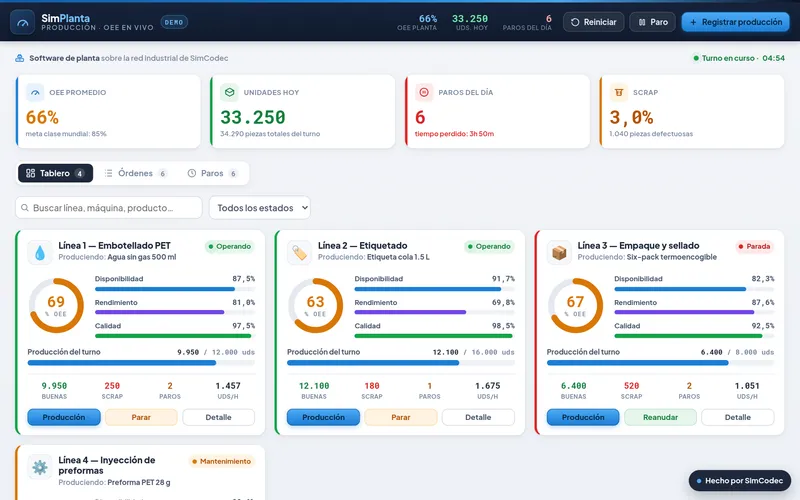This screenshot has height=500, width=800.
Task: Click the Mantenimiento badge on Línea 4
Action: [221, 461]
